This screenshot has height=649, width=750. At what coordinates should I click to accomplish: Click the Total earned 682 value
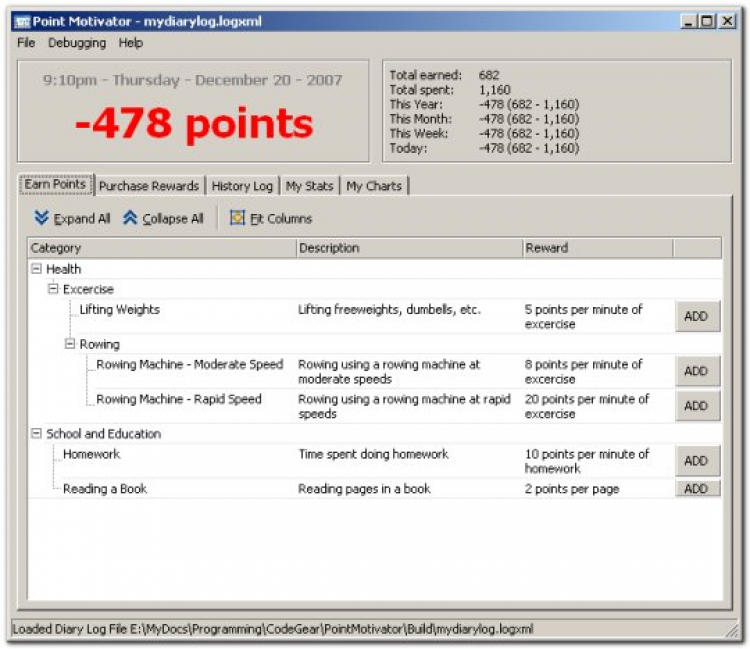point(489,75)
